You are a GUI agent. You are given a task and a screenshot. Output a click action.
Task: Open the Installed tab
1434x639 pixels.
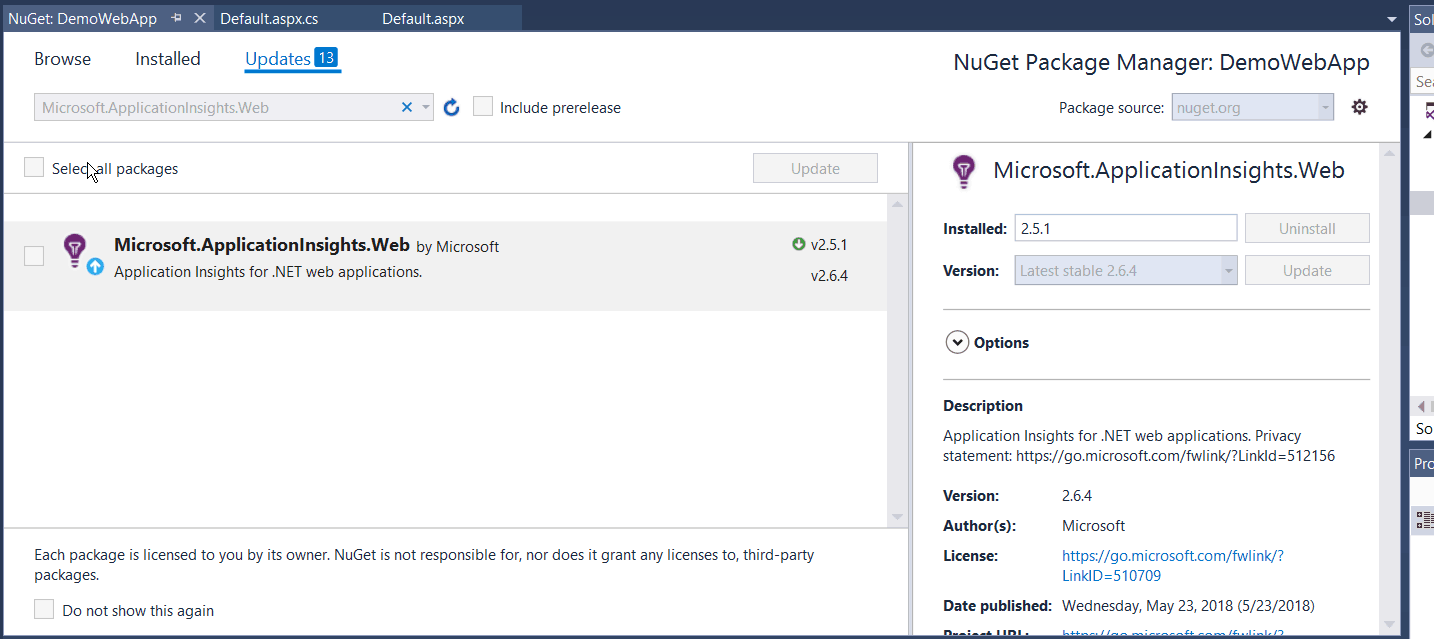pyautogui.click(x=168, y=59)
